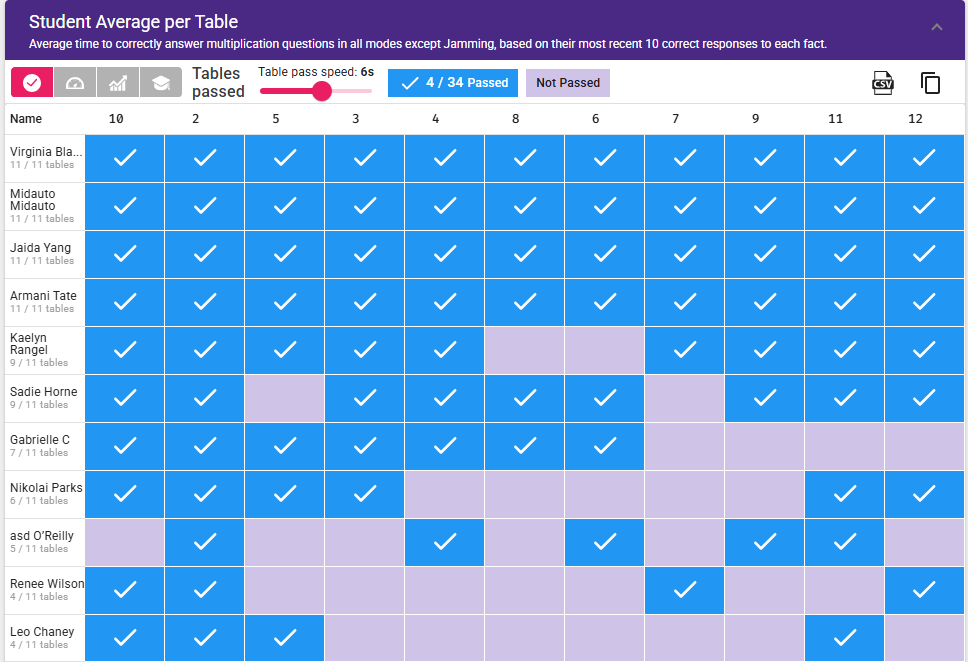Select Kaelyn Rangel's not-passed 8 table cell

(x=524, y=350)
